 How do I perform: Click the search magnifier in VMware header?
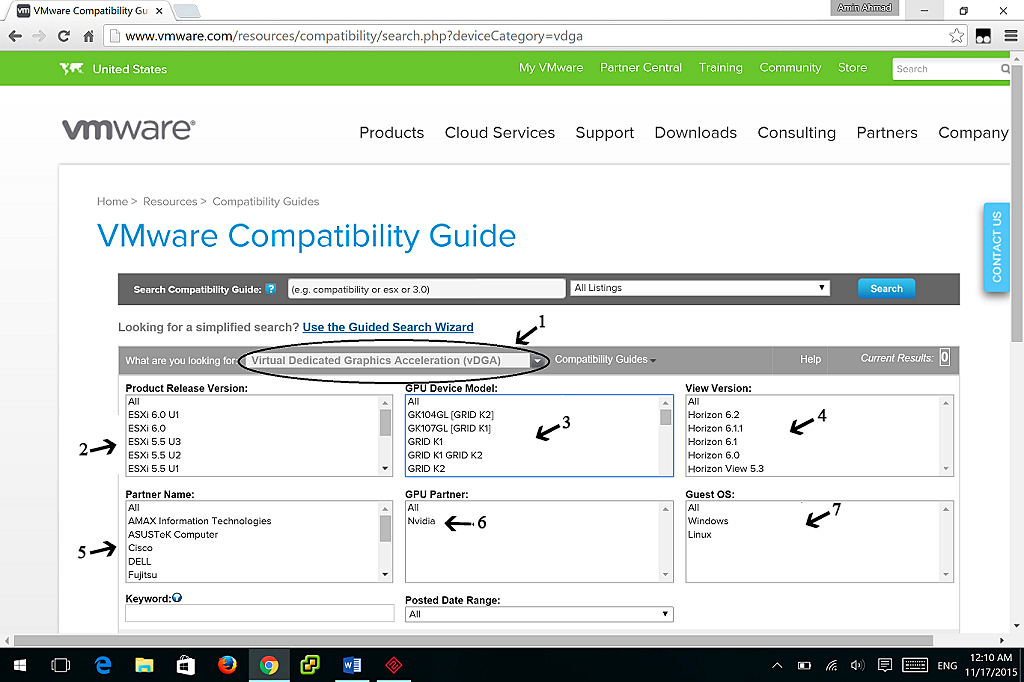pyautogui.click(x=1005, y=69)
